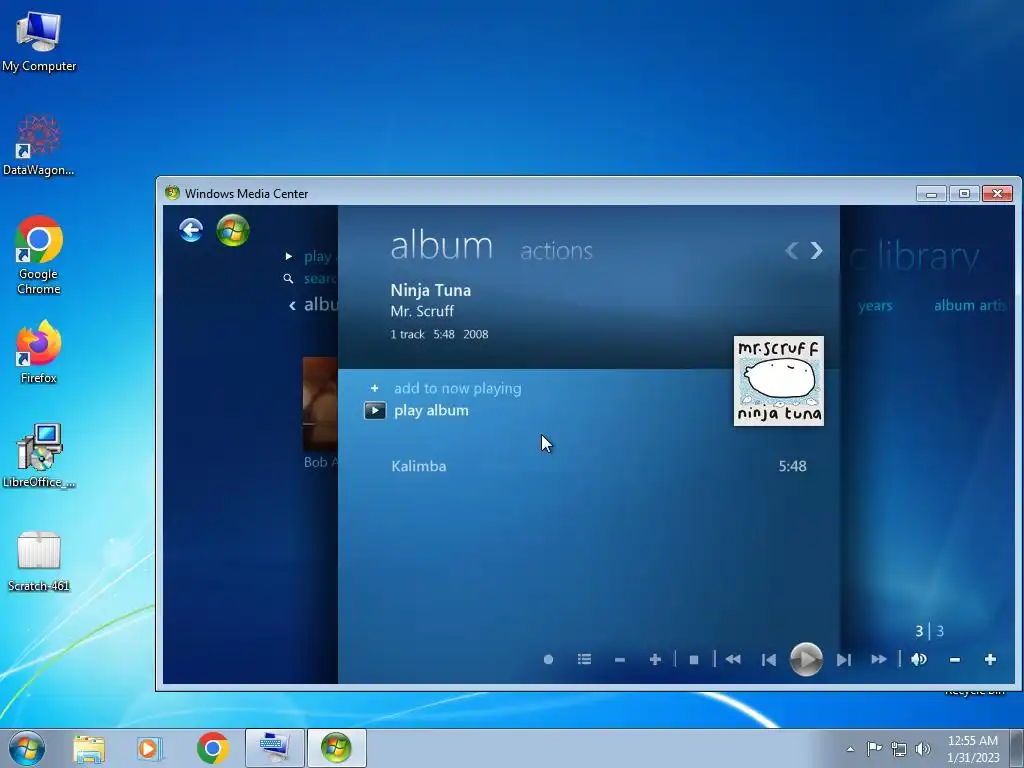Open the DataWagon desktop shortcut
This screenshot has height=768, width=1024.
39,145
